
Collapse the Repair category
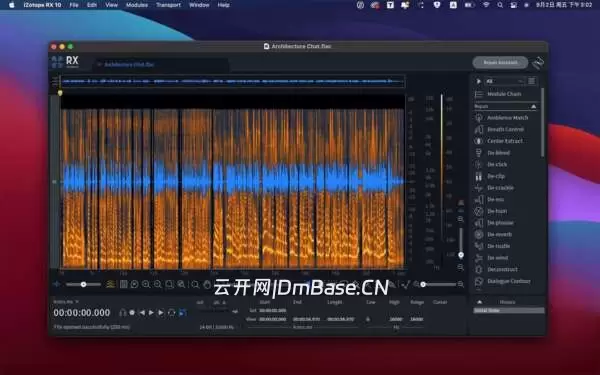tap(533, 106)
